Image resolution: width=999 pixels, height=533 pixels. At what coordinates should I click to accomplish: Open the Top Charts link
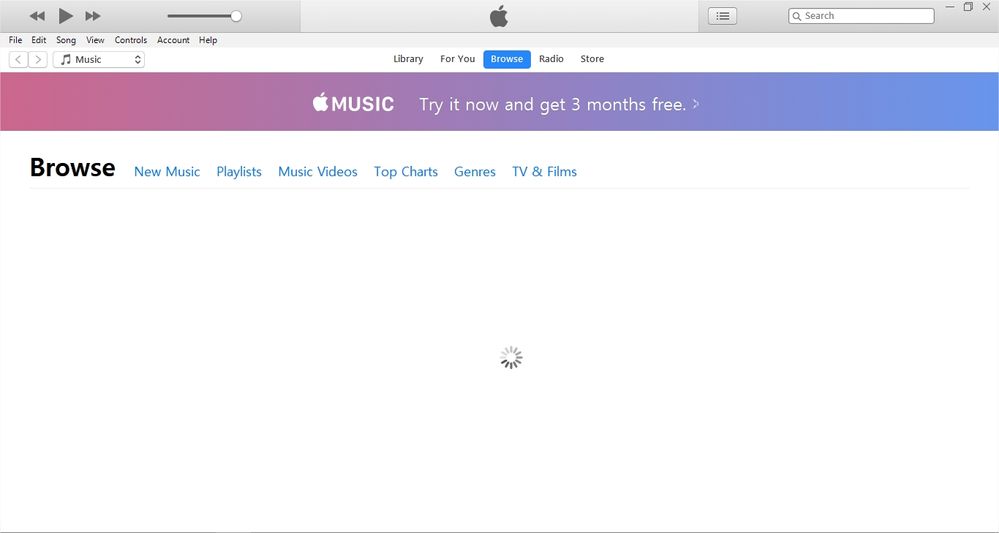(x=406, y=171)
